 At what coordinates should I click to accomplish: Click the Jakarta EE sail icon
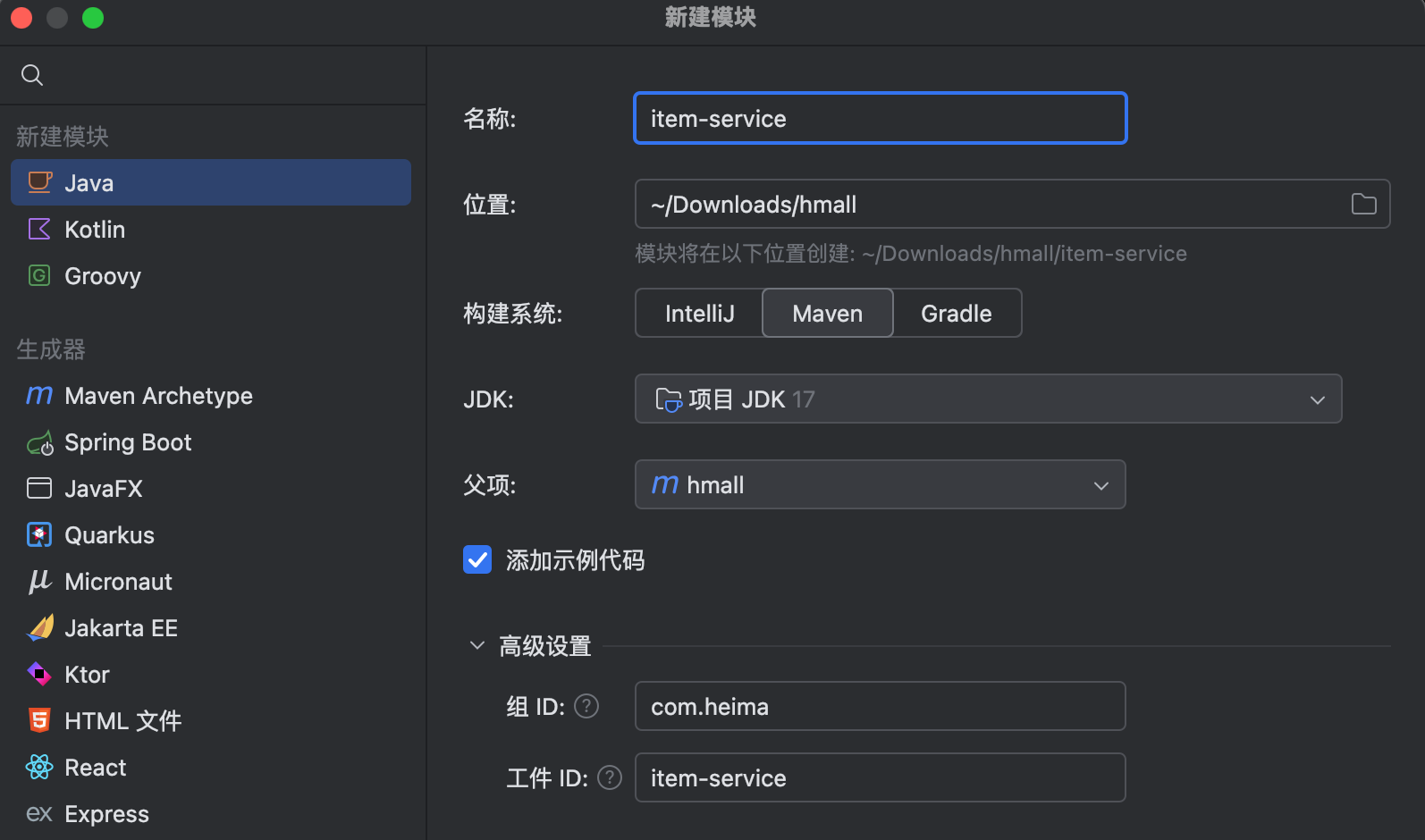(40, 627)
